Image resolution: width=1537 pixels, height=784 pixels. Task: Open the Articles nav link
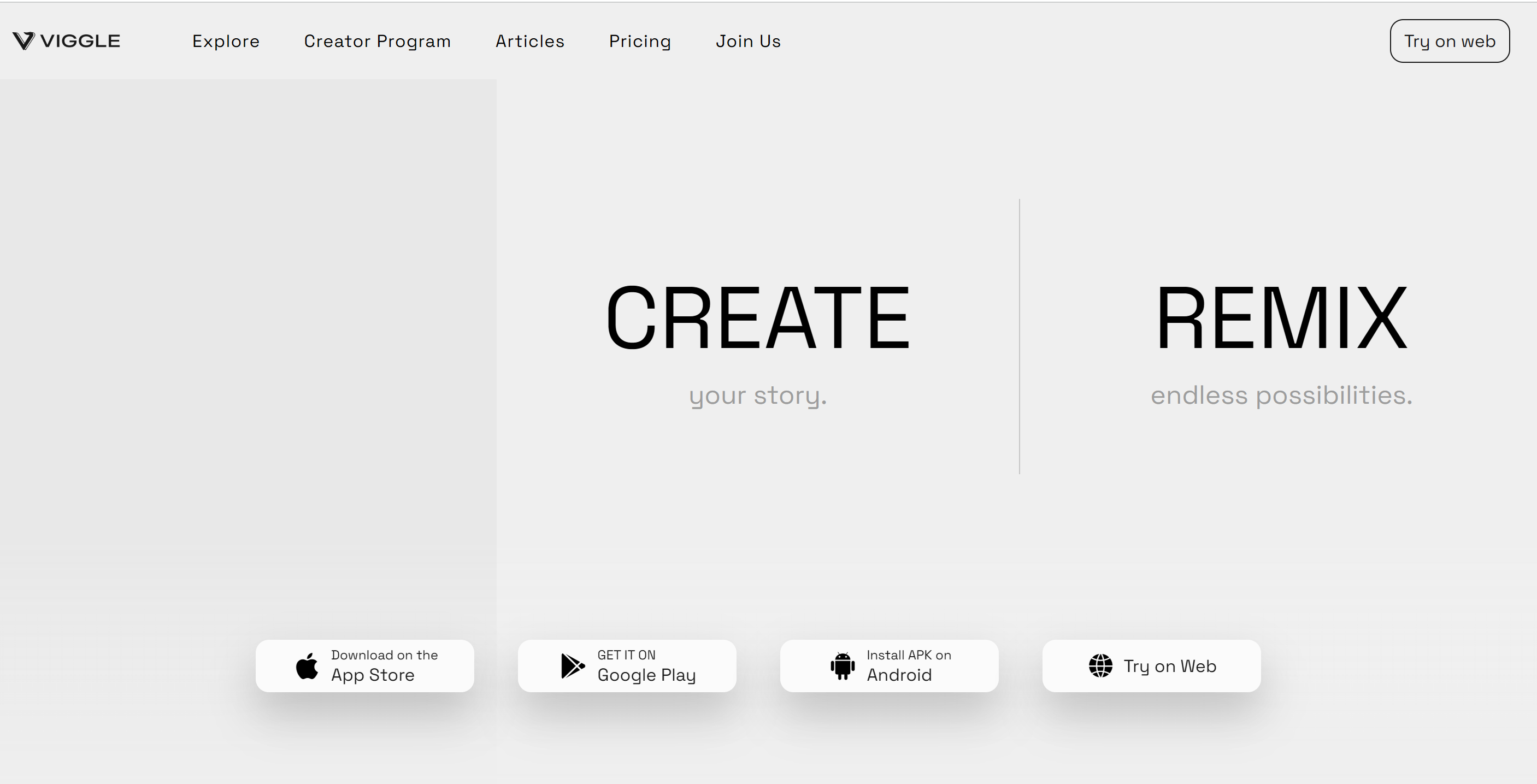pos(530,41)
